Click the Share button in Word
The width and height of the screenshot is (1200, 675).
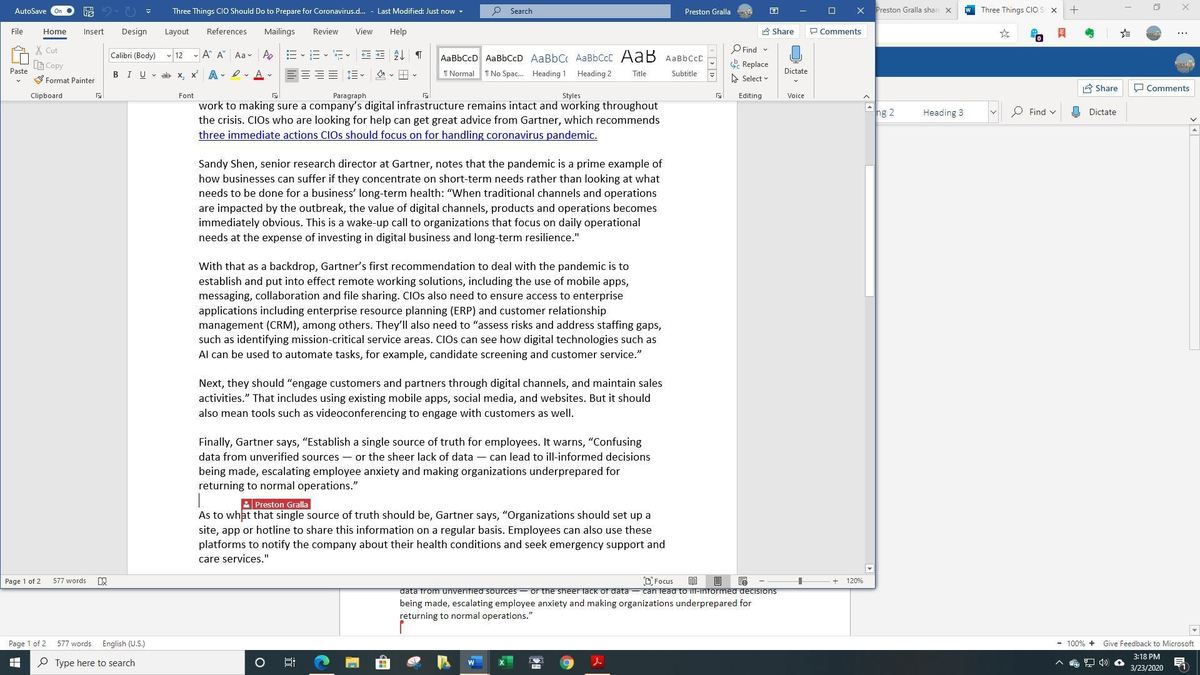click(x=778, y=31)
